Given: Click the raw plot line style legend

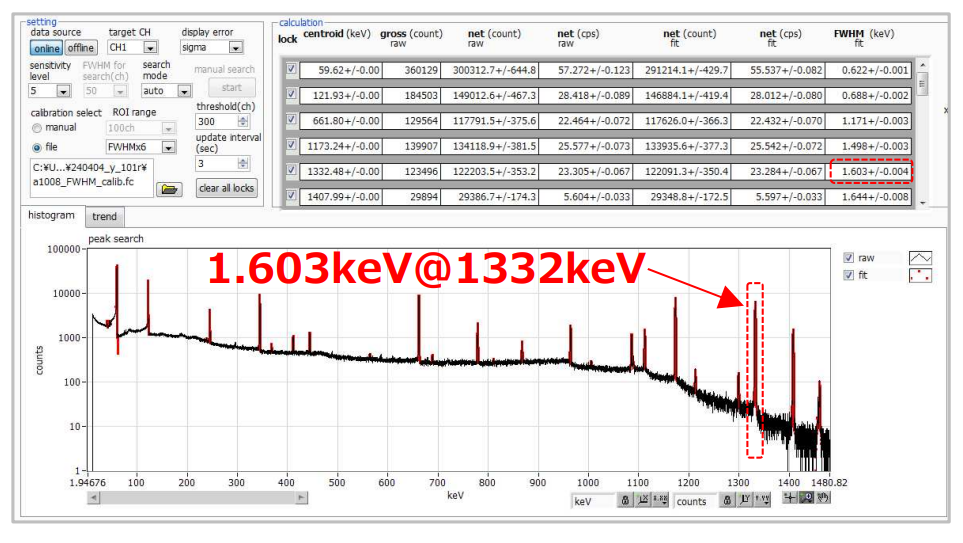Looking at the screenshot, I should coord(919,257).
